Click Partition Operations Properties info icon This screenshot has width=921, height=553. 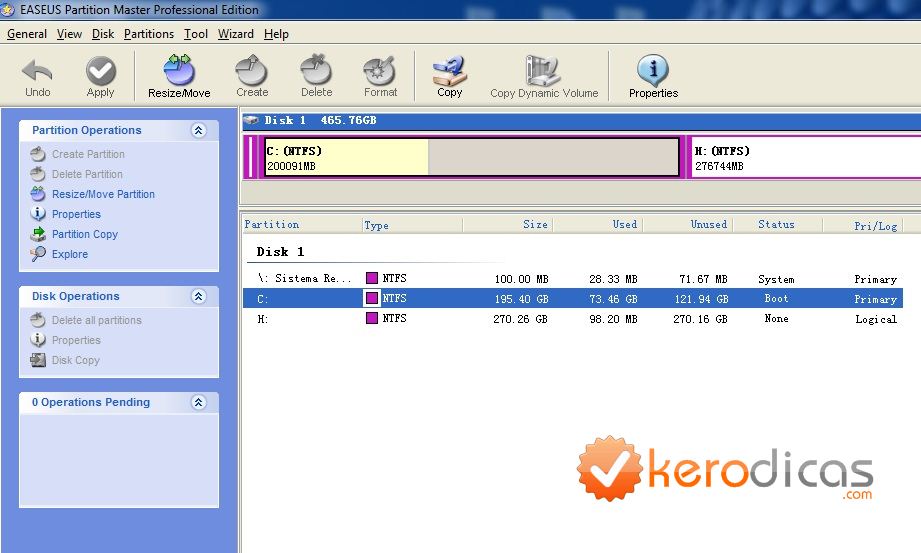pos(38,214)
